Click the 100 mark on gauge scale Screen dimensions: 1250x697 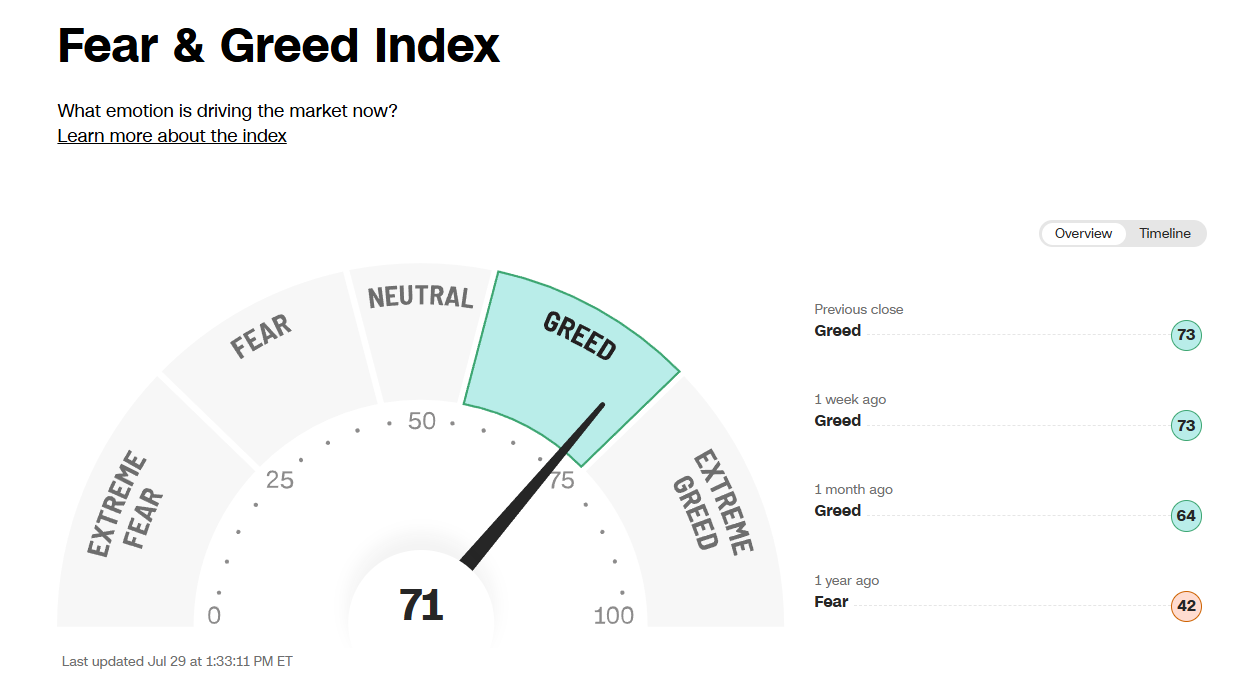pyautogui.click(x=613, y=615)
